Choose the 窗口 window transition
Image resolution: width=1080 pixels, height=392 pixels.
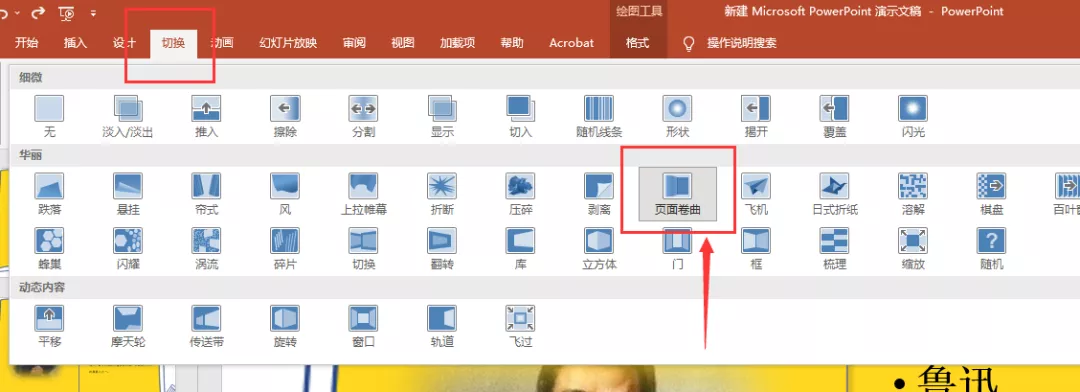coord(364,327)
